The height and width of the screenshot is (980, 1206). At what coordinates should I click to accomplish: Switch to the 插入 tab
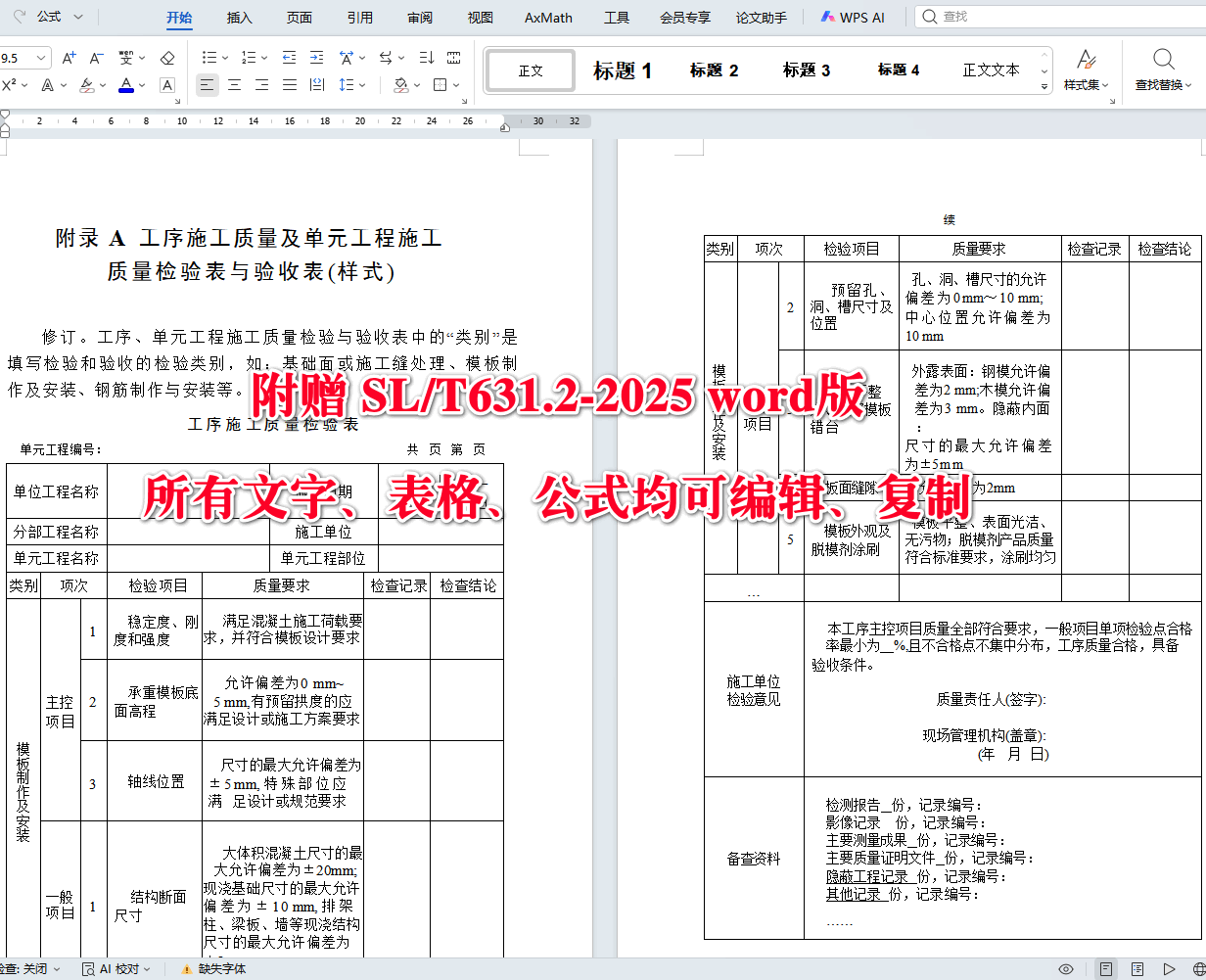[240, 18]
